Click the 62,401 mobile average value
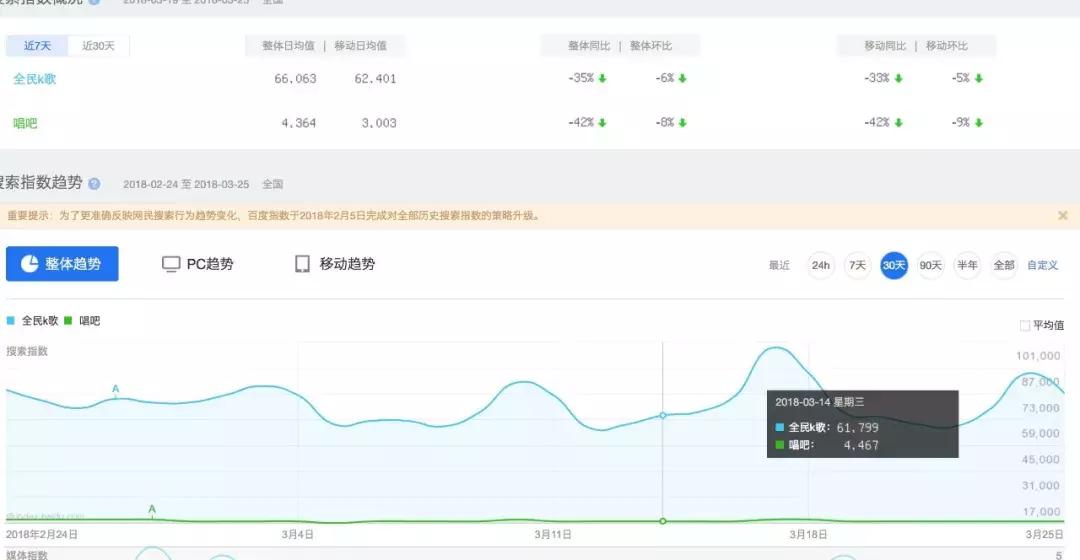The image size is (1080, 560). point(375,79)
